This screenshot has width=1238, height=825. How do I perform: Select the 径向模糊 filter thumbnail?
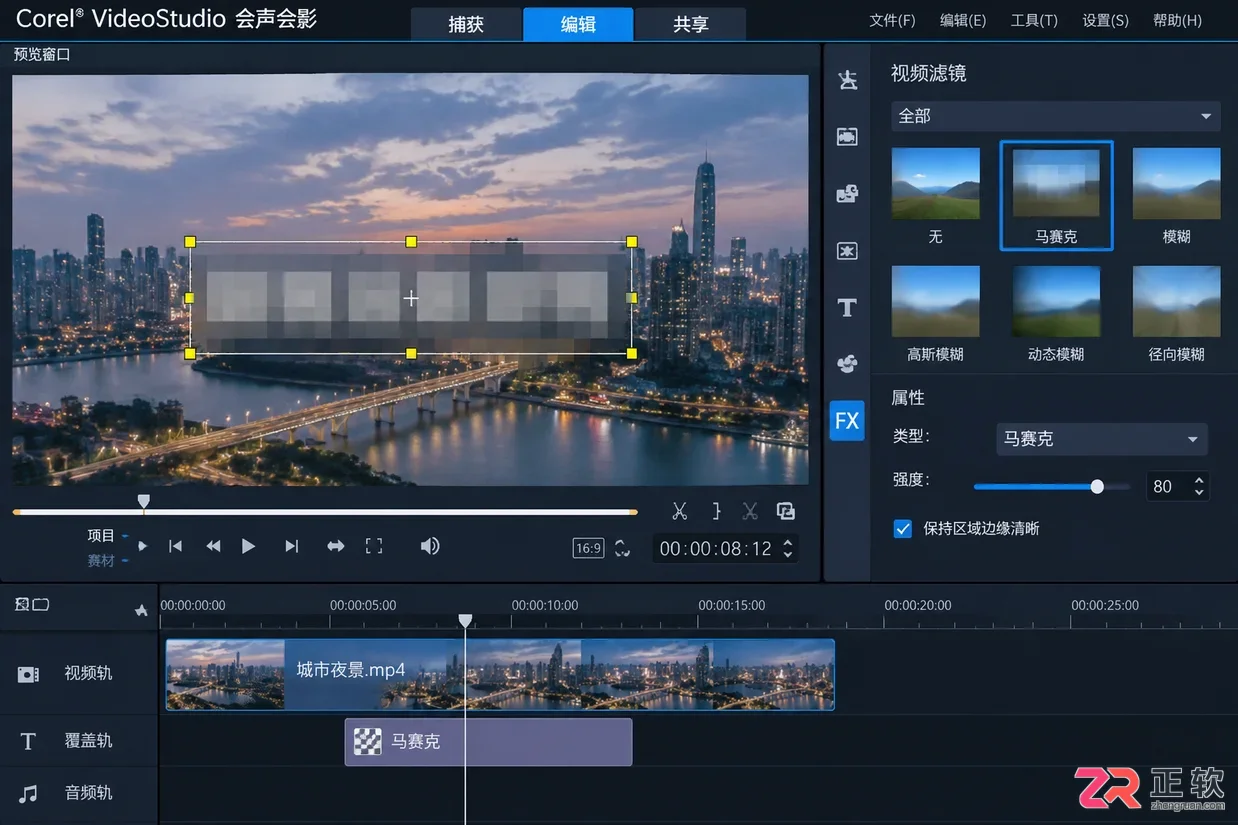1176,301
